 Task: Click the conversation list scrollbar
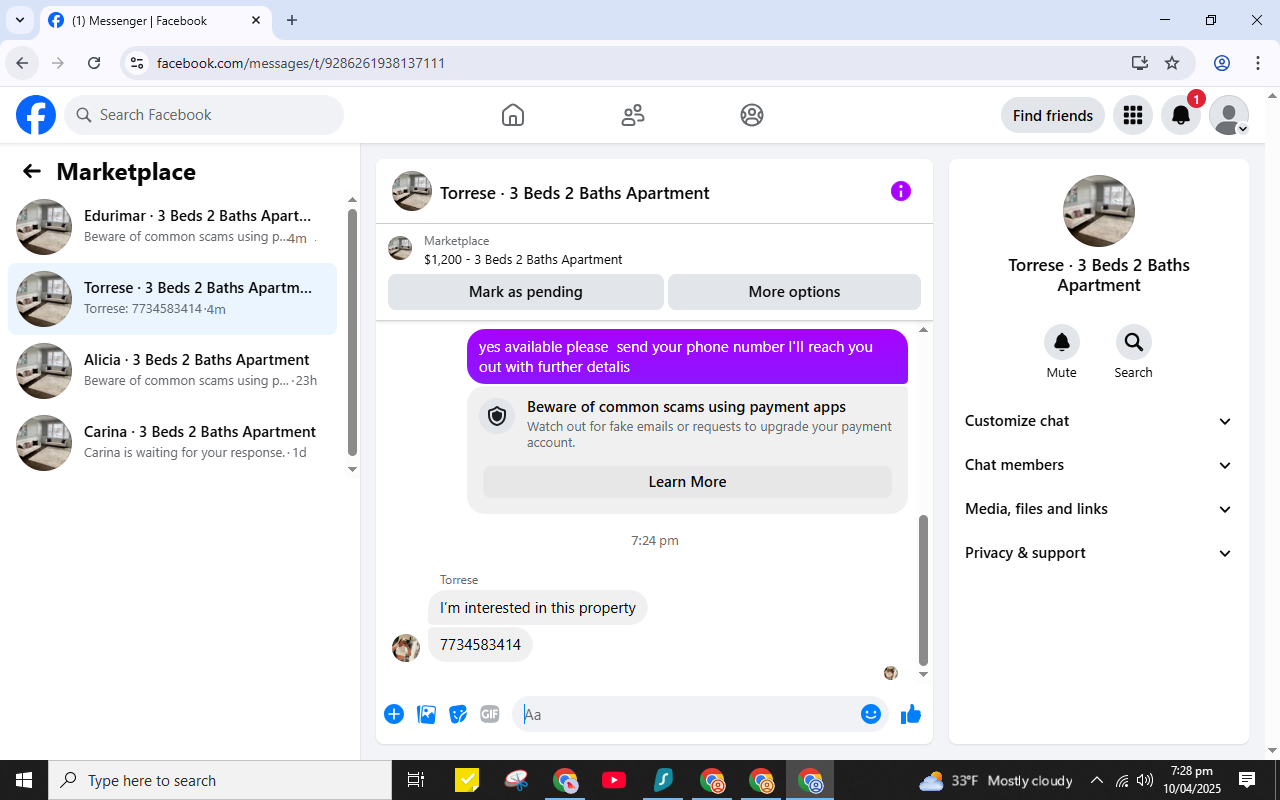(352, 332)
